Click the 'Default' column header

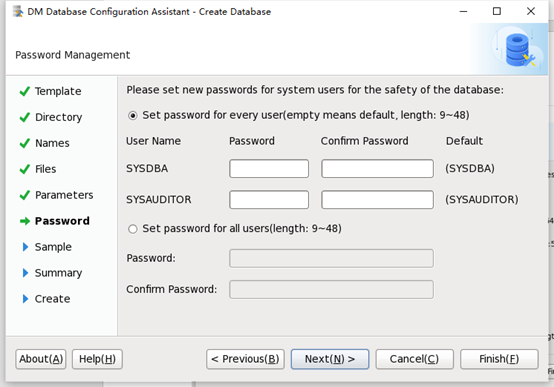[x=464, y=141]
